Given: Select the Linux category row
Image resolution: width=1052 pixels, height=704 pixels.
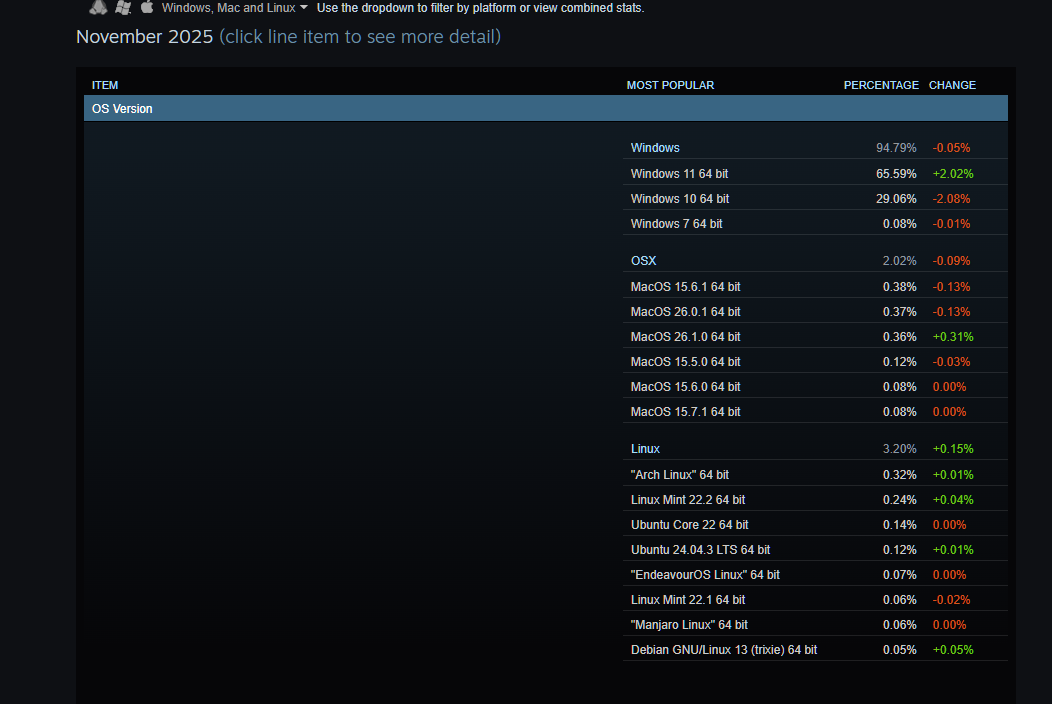Looking at the screenshot, I should (814, 448).
